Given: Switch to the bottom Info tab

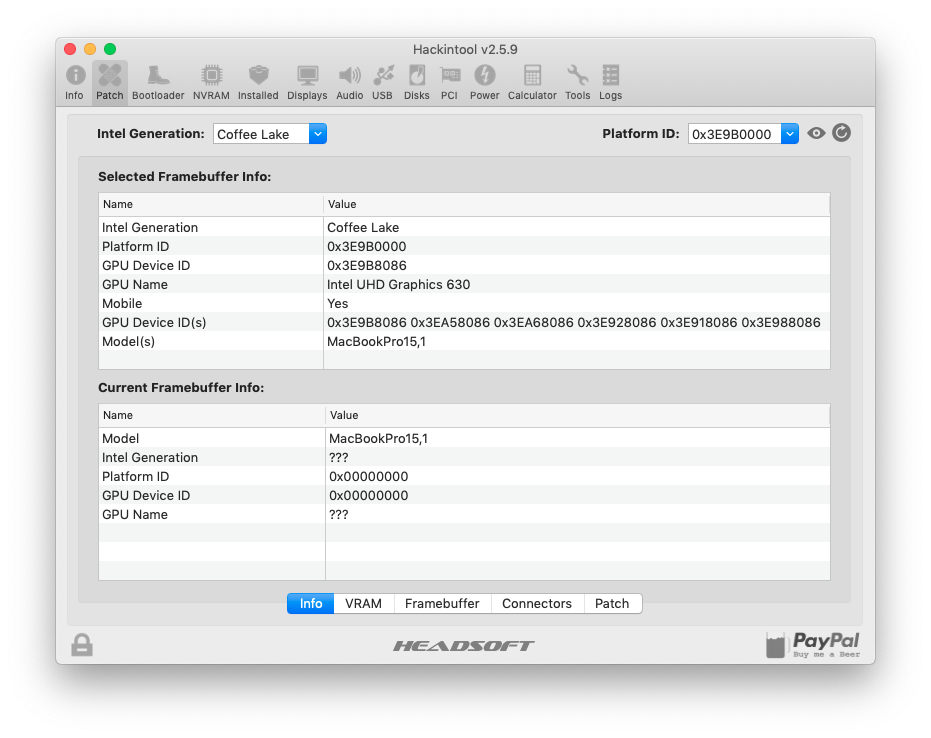Looking at the screenshot, I should click(311, 603).
